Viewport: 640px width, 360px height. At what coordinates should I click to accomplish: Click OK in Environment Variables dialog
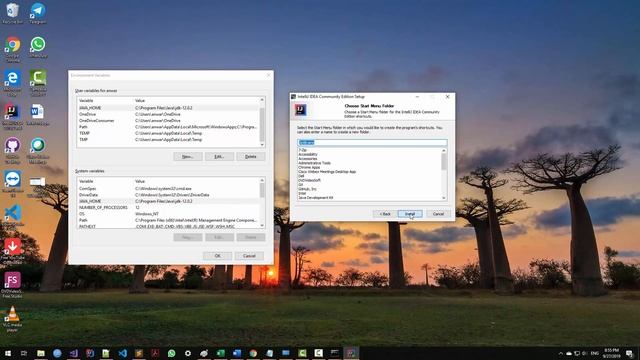[x=218, y=256]
